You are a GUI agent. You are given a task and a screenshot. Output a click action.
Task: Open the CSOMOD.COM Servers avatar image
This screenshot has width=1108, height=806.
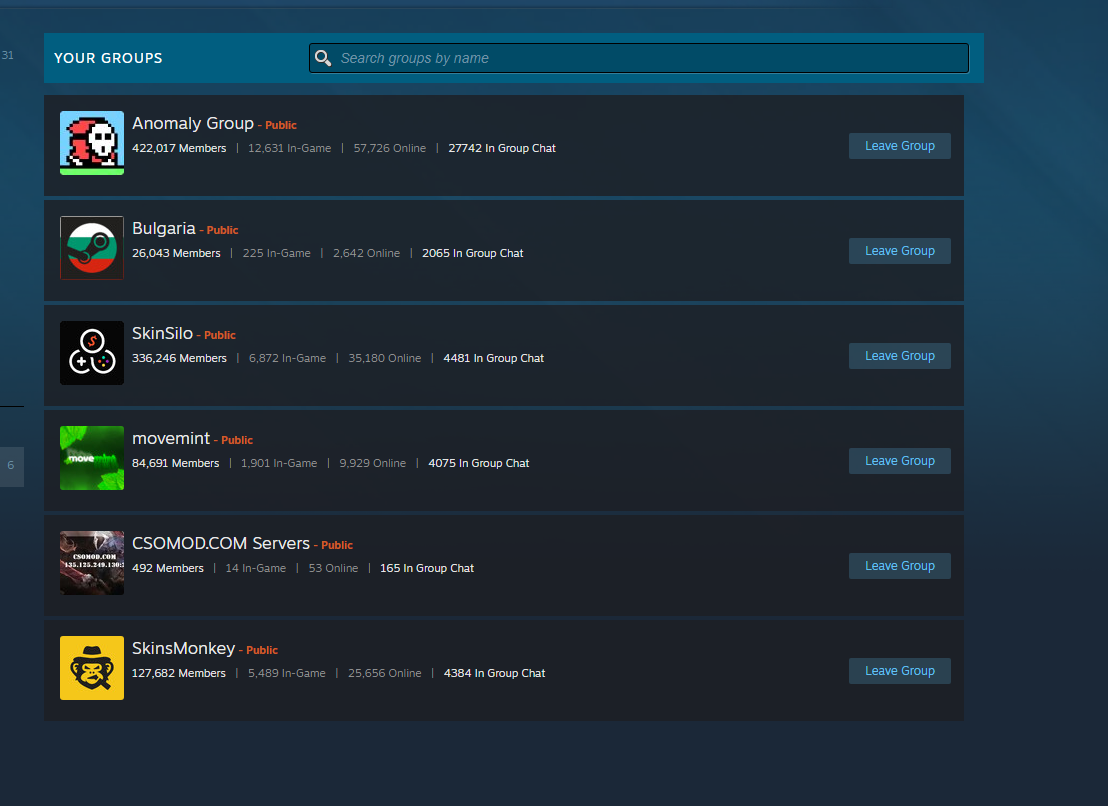tap(92, 563)
